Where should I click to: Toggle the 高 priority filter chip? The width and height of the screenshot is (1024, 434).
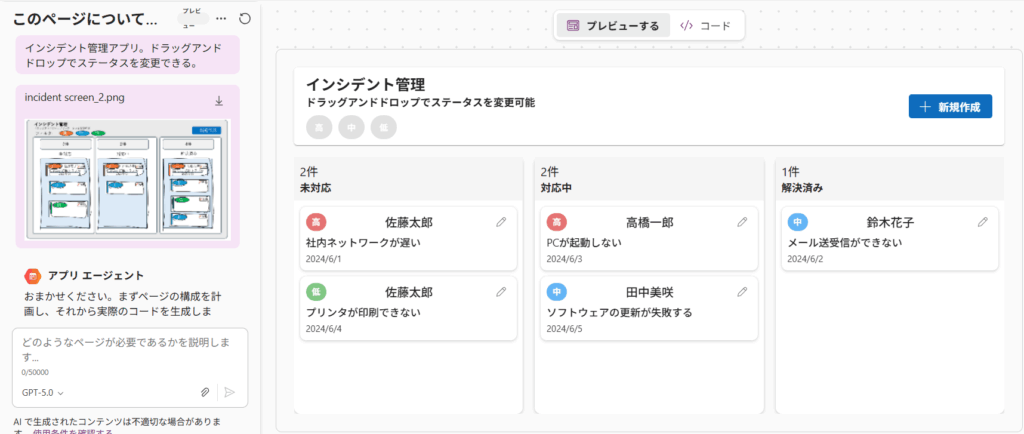319,127
